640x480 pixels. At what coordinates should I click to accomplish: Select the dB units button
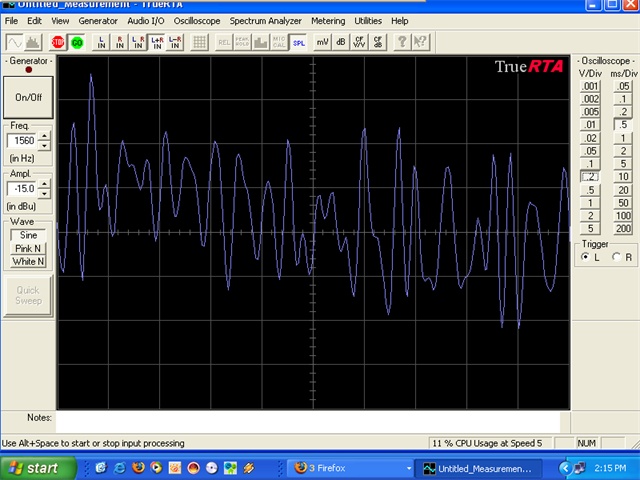[341, 42]
